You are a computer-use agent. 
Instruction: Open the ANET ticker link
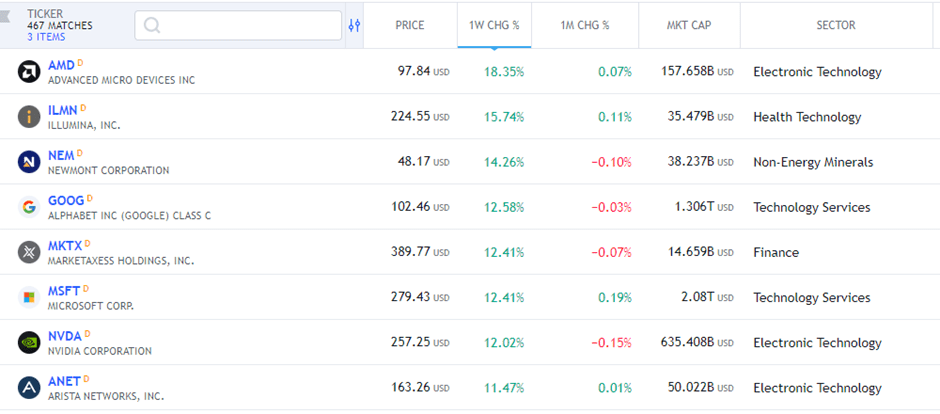(x=64, y=382)
